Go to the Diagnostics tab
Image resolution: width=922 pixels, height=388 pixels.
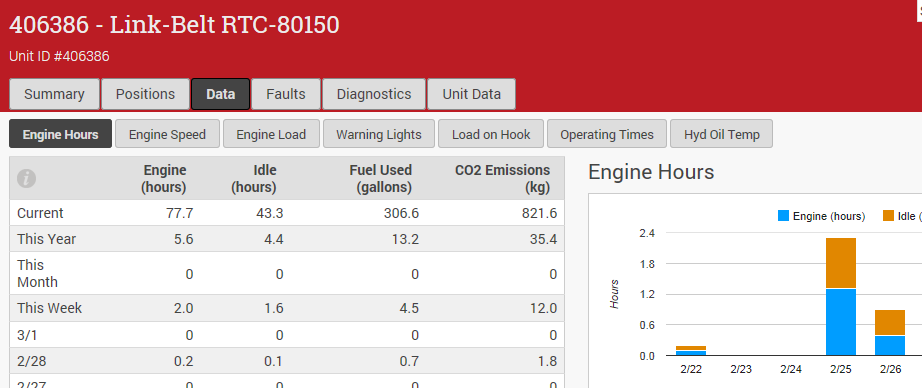tap(374, 94)
